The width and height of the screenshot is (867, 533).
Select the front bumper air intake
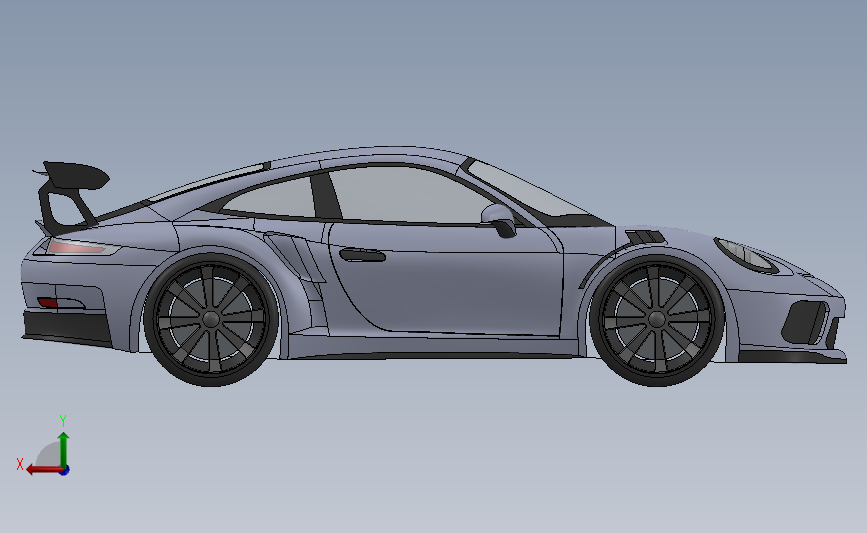click(x=805, y=323)
